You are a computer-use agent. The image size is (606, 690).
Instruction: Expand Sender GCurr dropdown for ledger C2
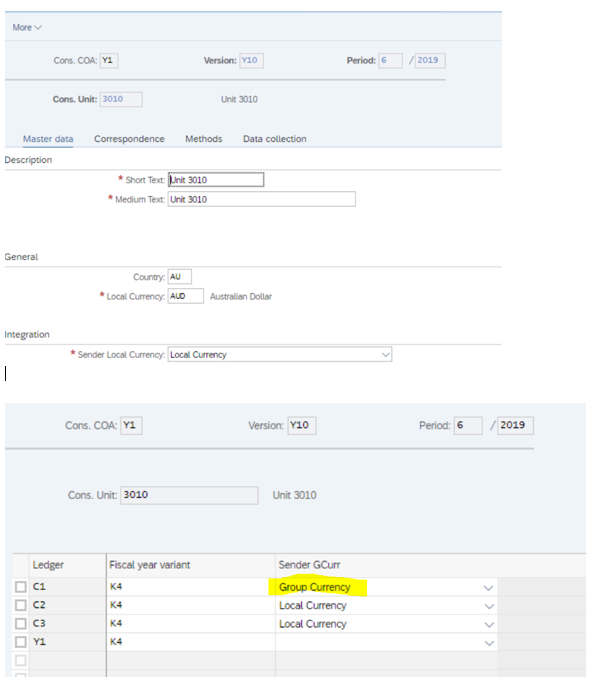click(x=488, y=606)
